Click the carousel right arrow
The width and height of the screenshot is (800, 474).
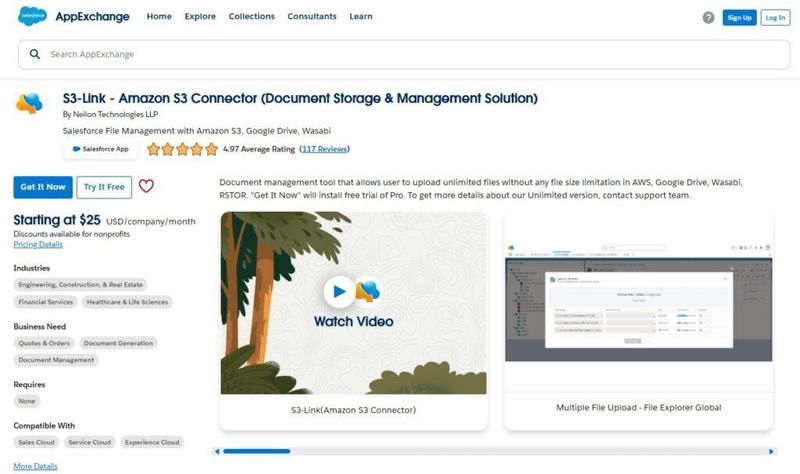tap(771, 452)
